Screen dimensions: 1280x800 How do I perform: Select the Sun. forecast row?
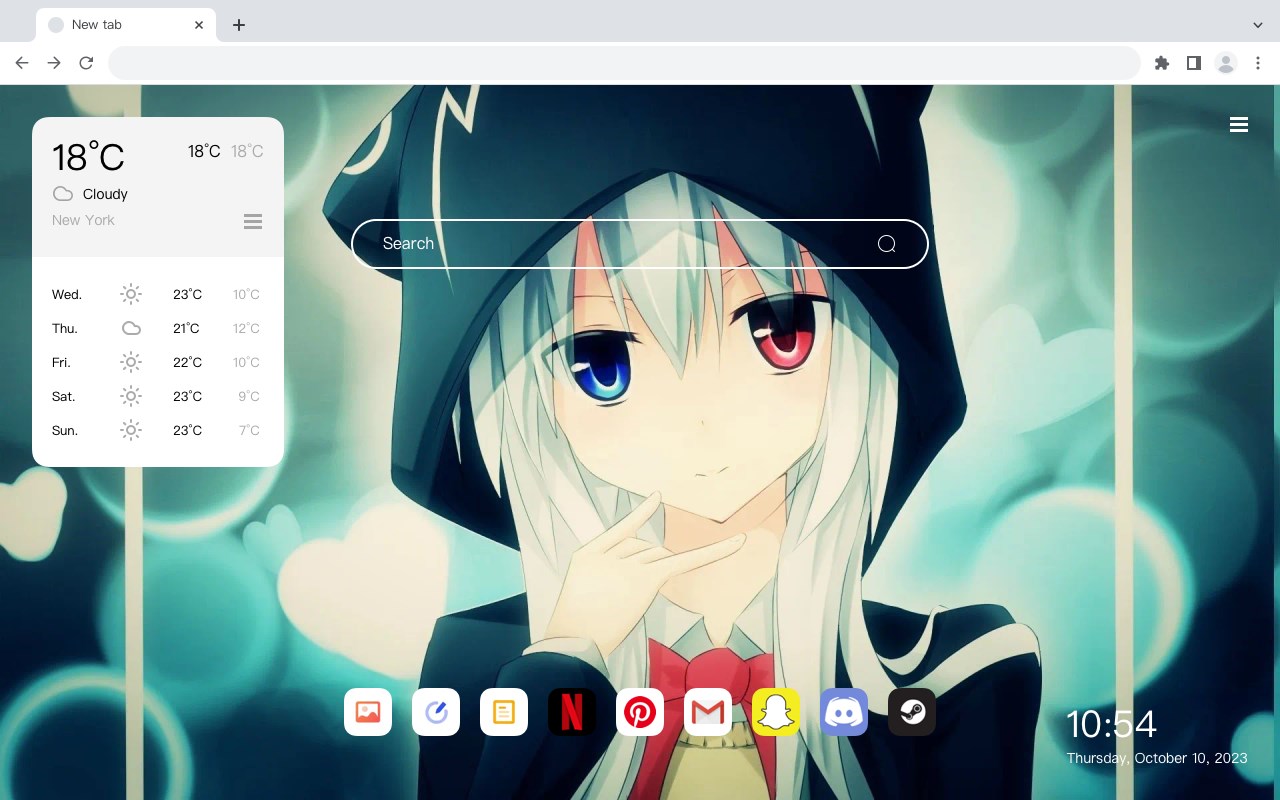pos(158,430)
